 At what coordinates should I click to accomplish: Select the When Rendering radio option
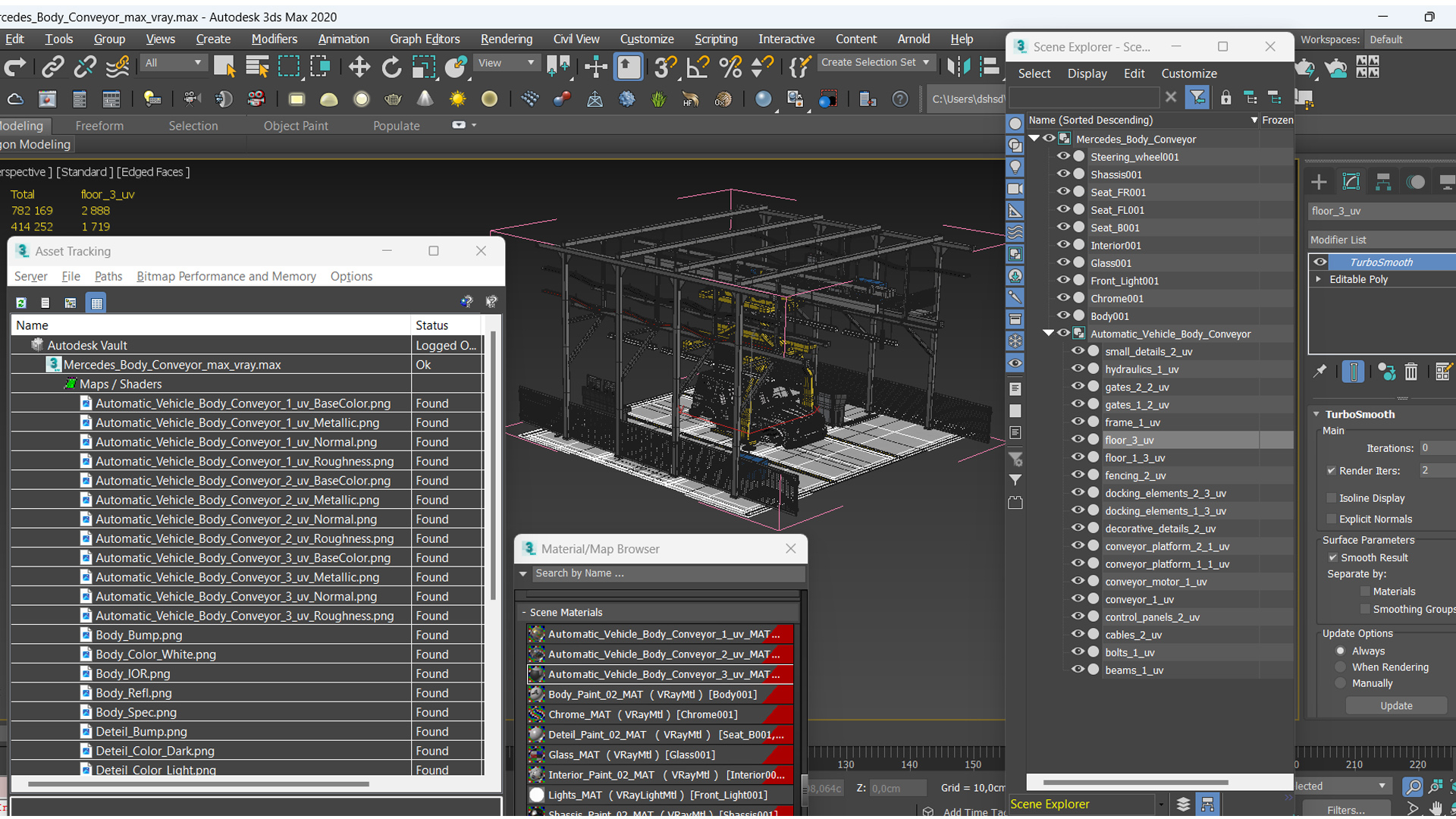[1341, 667]
